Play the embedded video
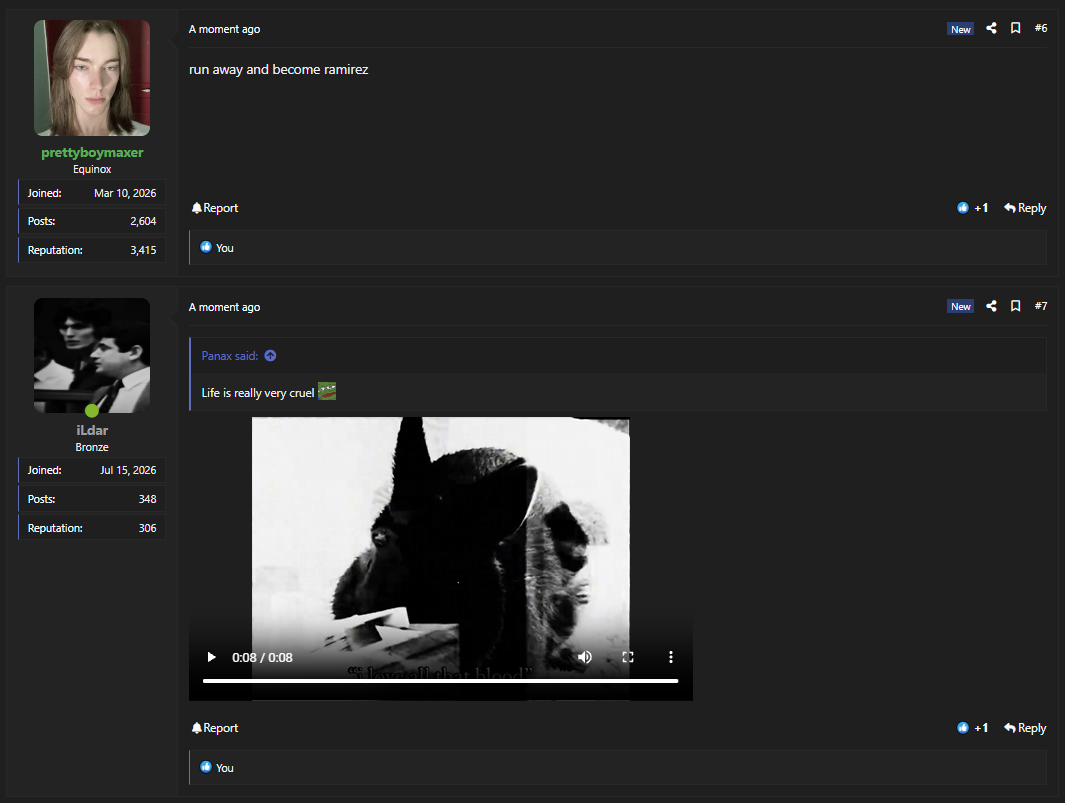Screen dimensions: 1065x803 (x=211, y=657)
